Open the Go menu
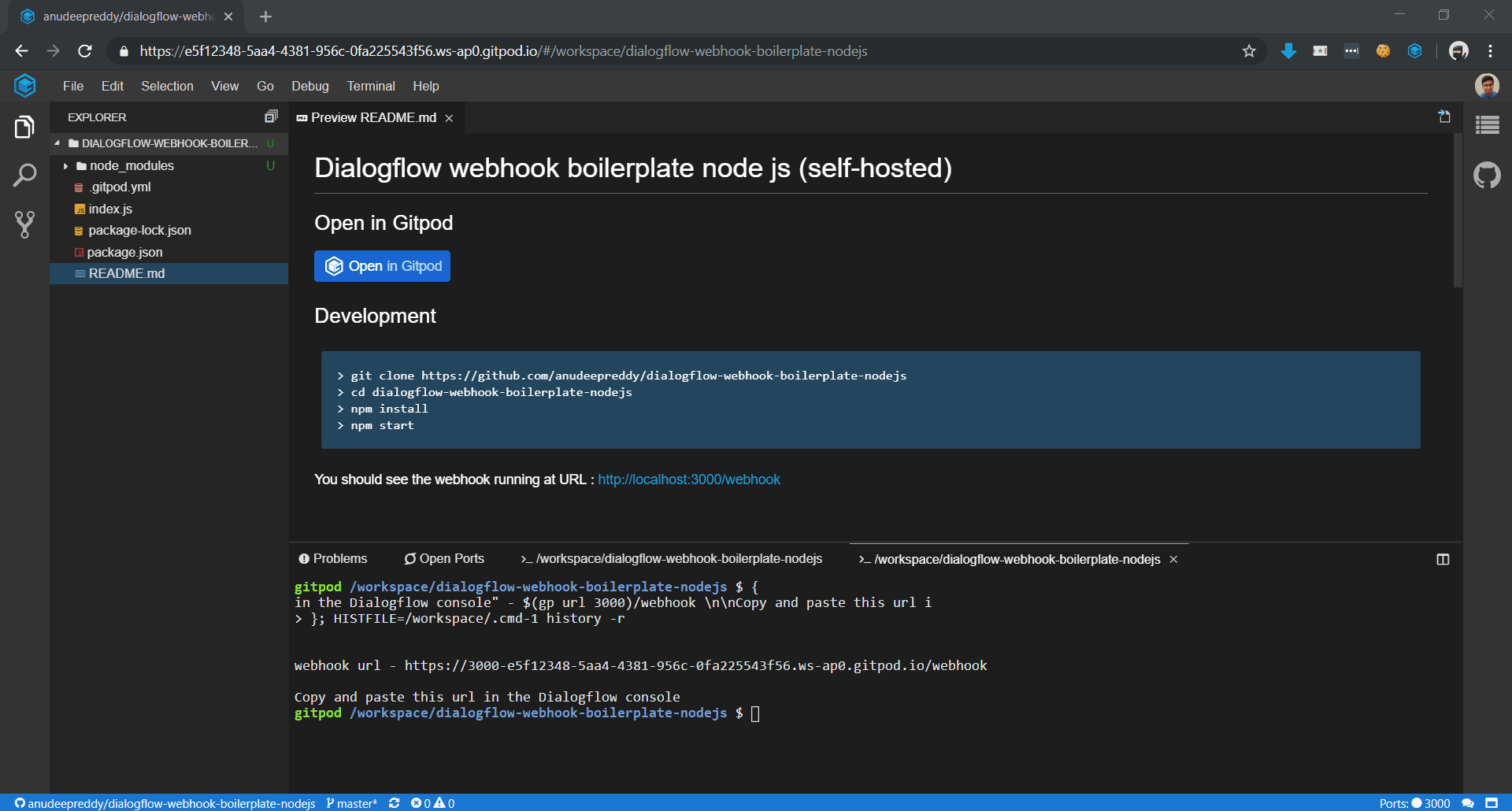This screenshot has height=811, width=1512. coord(265,86)
